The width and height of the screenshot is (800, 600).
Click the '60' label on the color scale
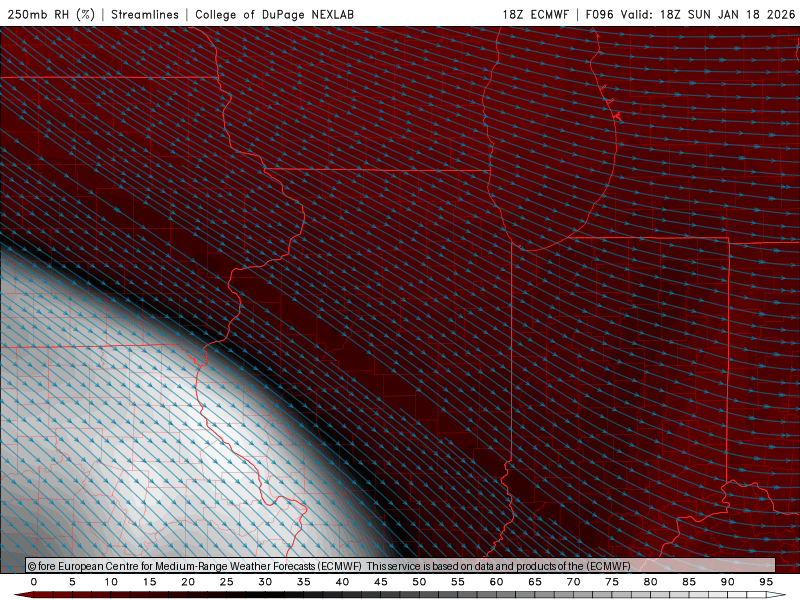point(496,582)
